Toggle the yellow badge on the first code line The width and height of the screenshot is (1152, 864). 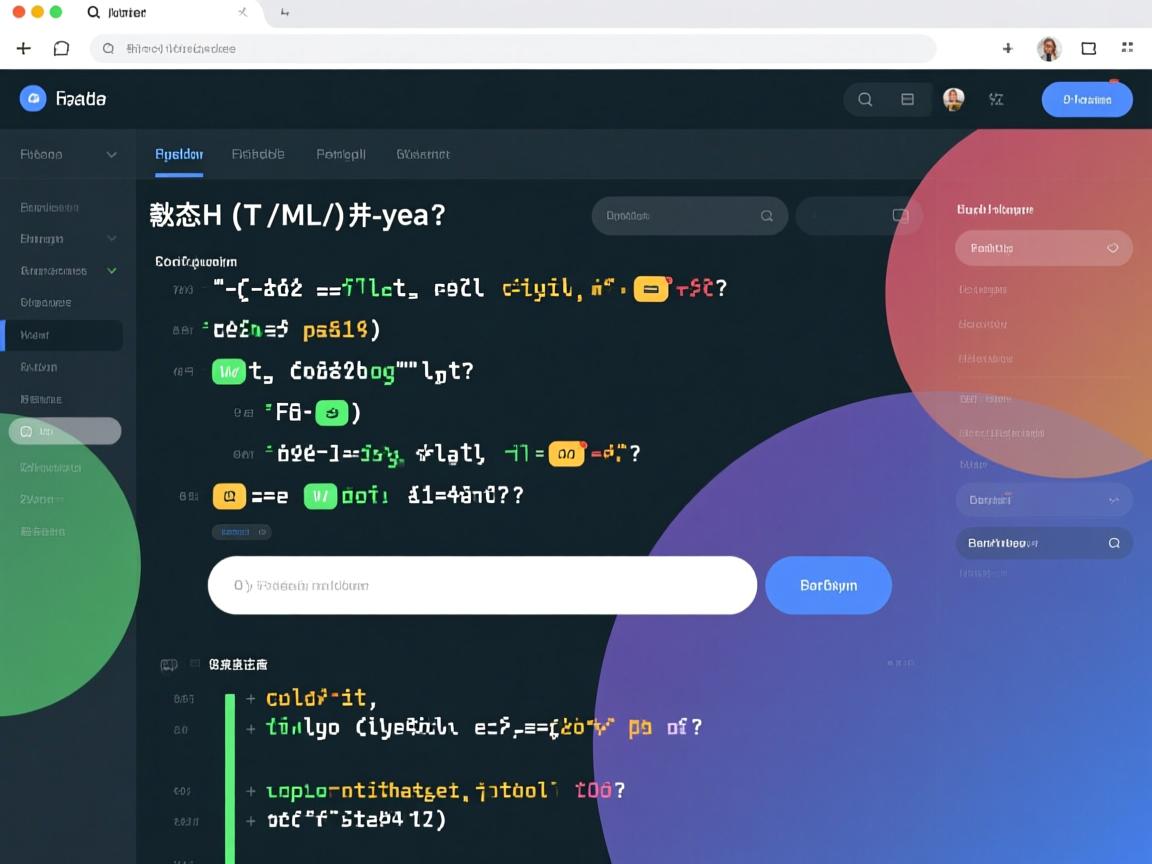[x=651, y=289]
